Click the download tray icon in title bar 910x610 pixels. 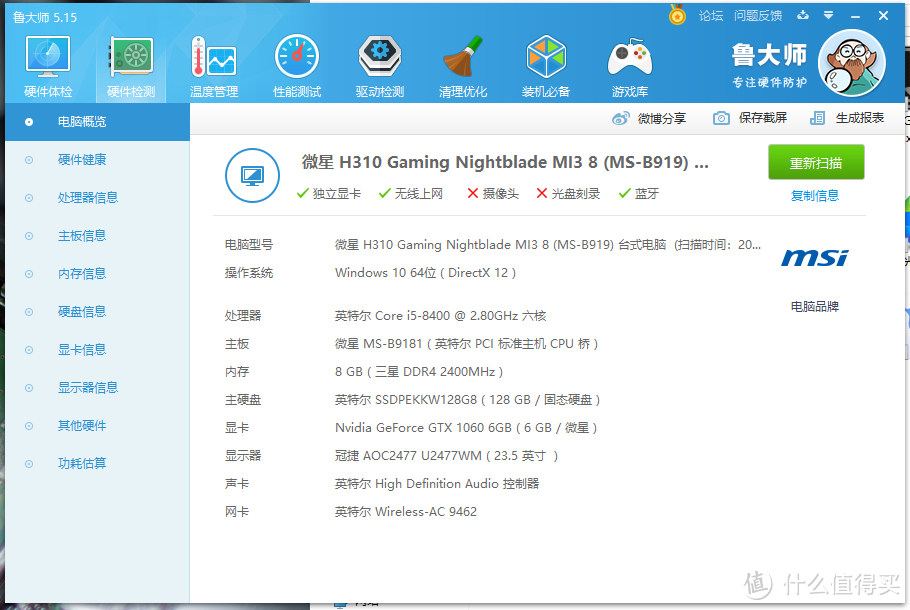click(803, 15)
